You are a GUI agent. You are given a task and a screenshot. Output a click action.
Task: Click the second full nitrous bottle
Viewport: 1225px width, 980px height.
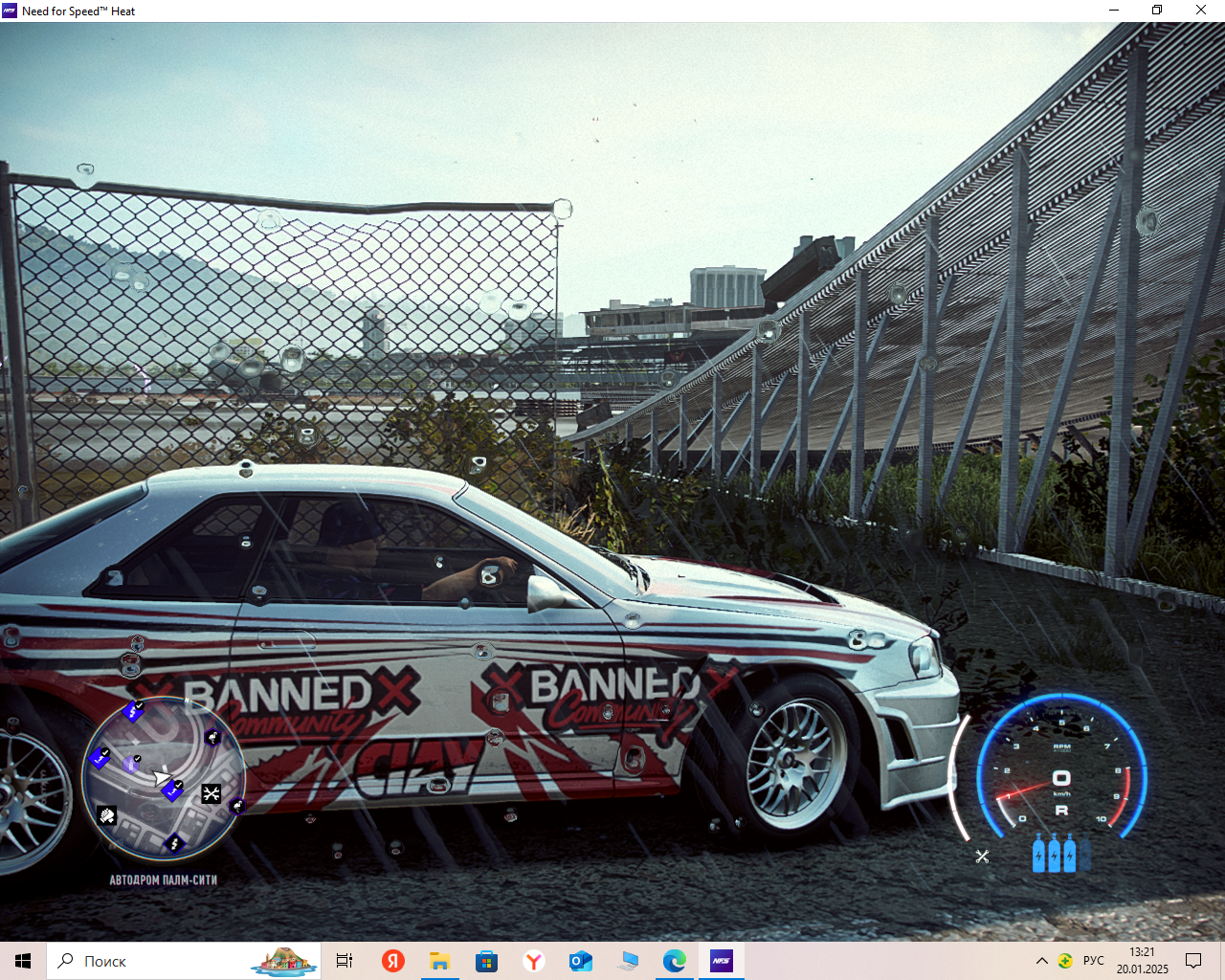[1055, 853]
